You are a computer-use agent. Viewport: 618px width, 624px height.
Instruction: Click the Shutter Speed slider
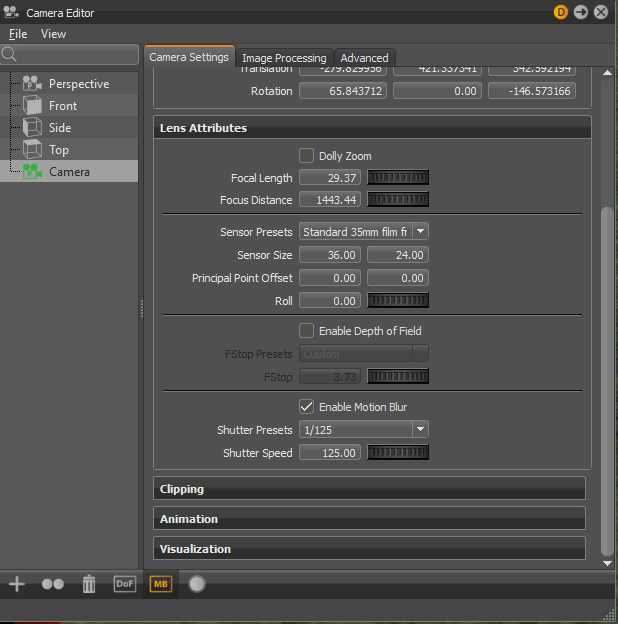click(398, 452)
